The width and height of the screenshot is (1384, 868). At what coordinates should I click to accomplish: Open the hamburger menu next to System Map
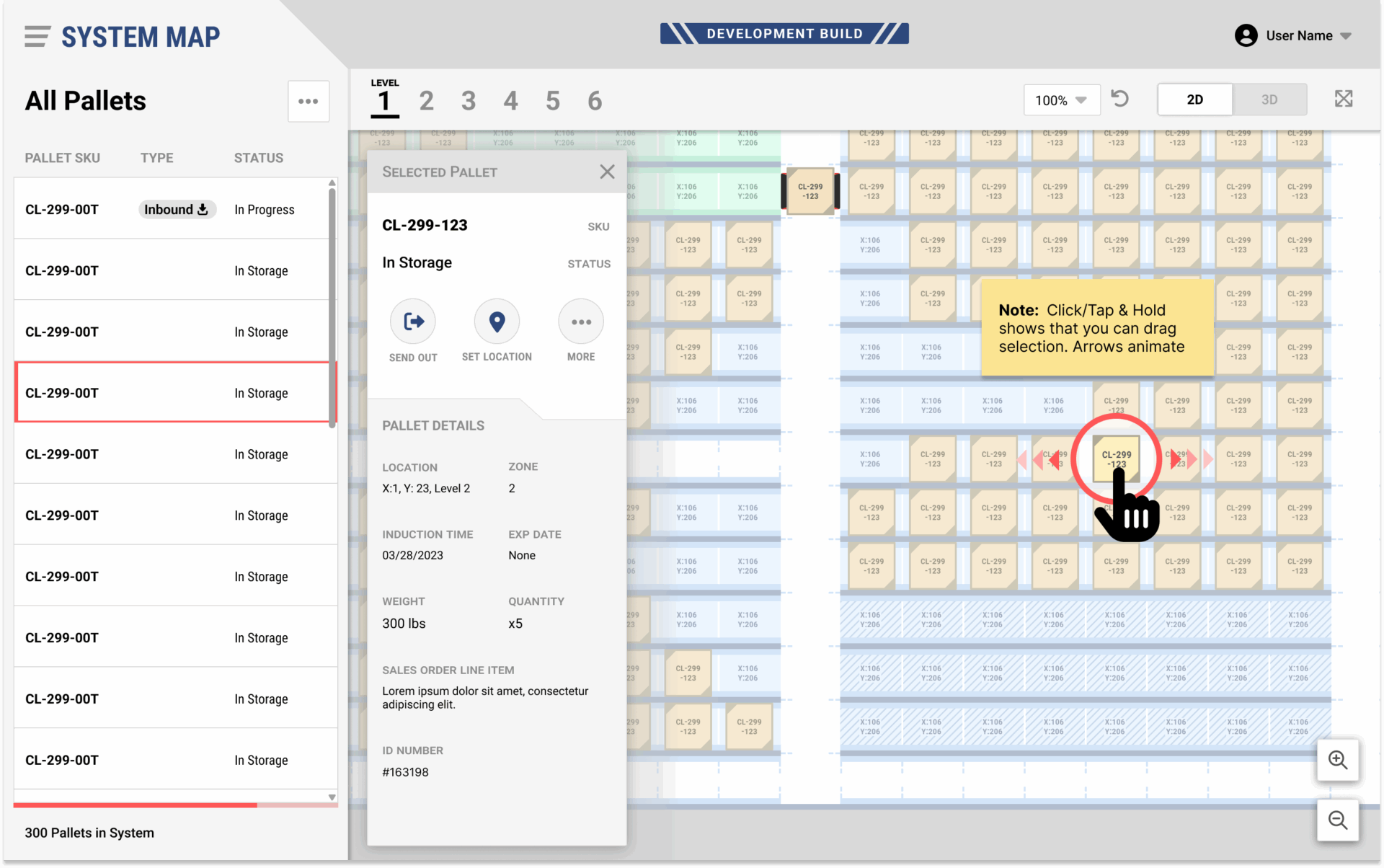37,36
